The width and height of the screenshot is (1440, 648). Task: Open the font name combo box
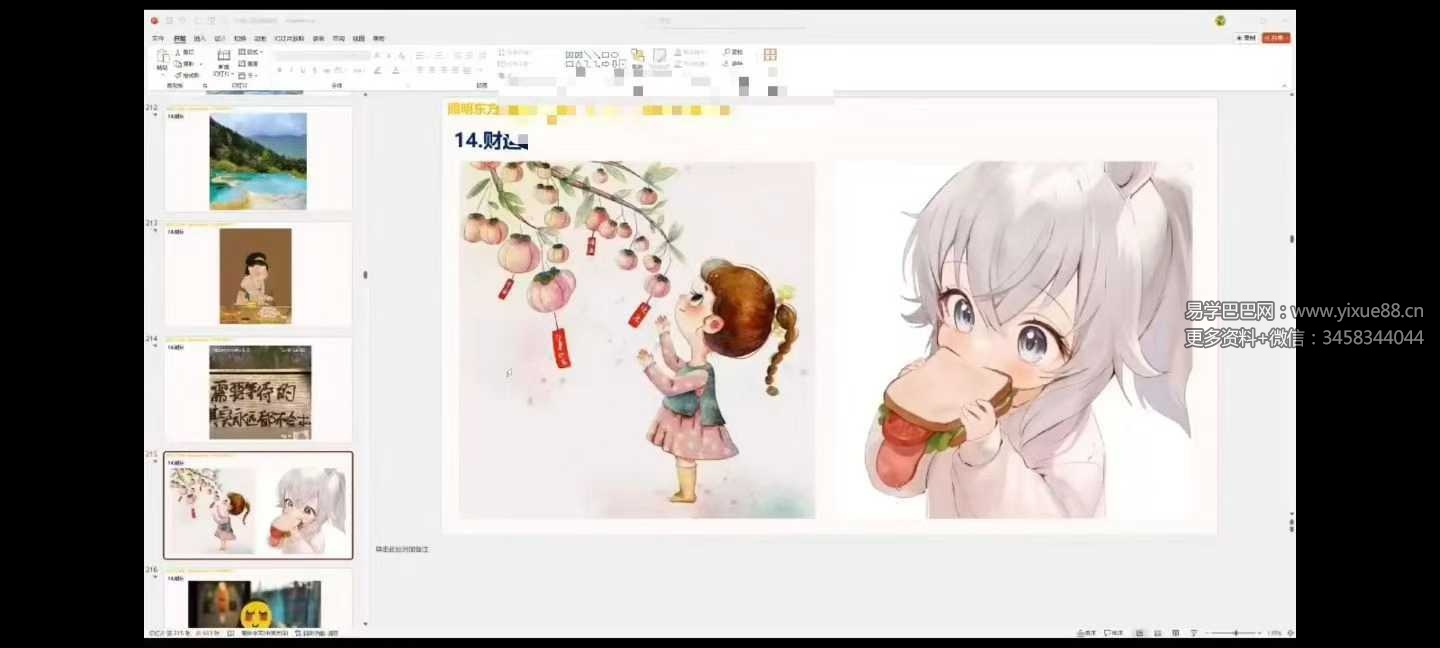click(320, 56)
